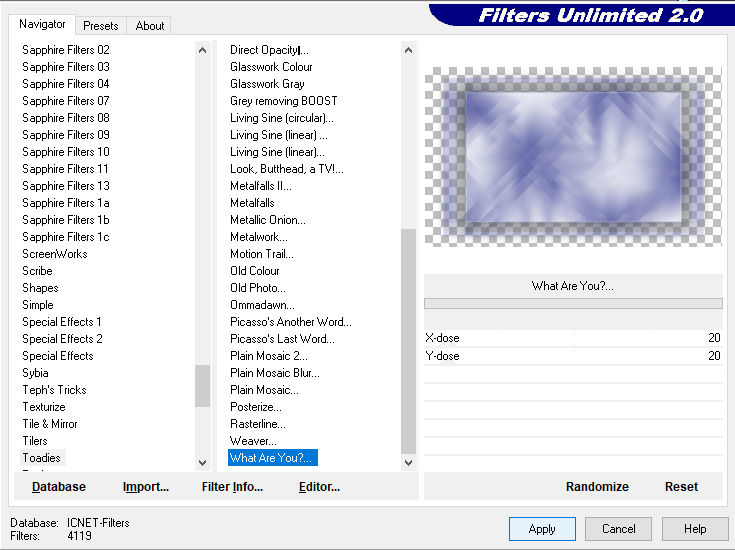Select Sapphire Filters 13
735x550 pixels.
point(66,186)
